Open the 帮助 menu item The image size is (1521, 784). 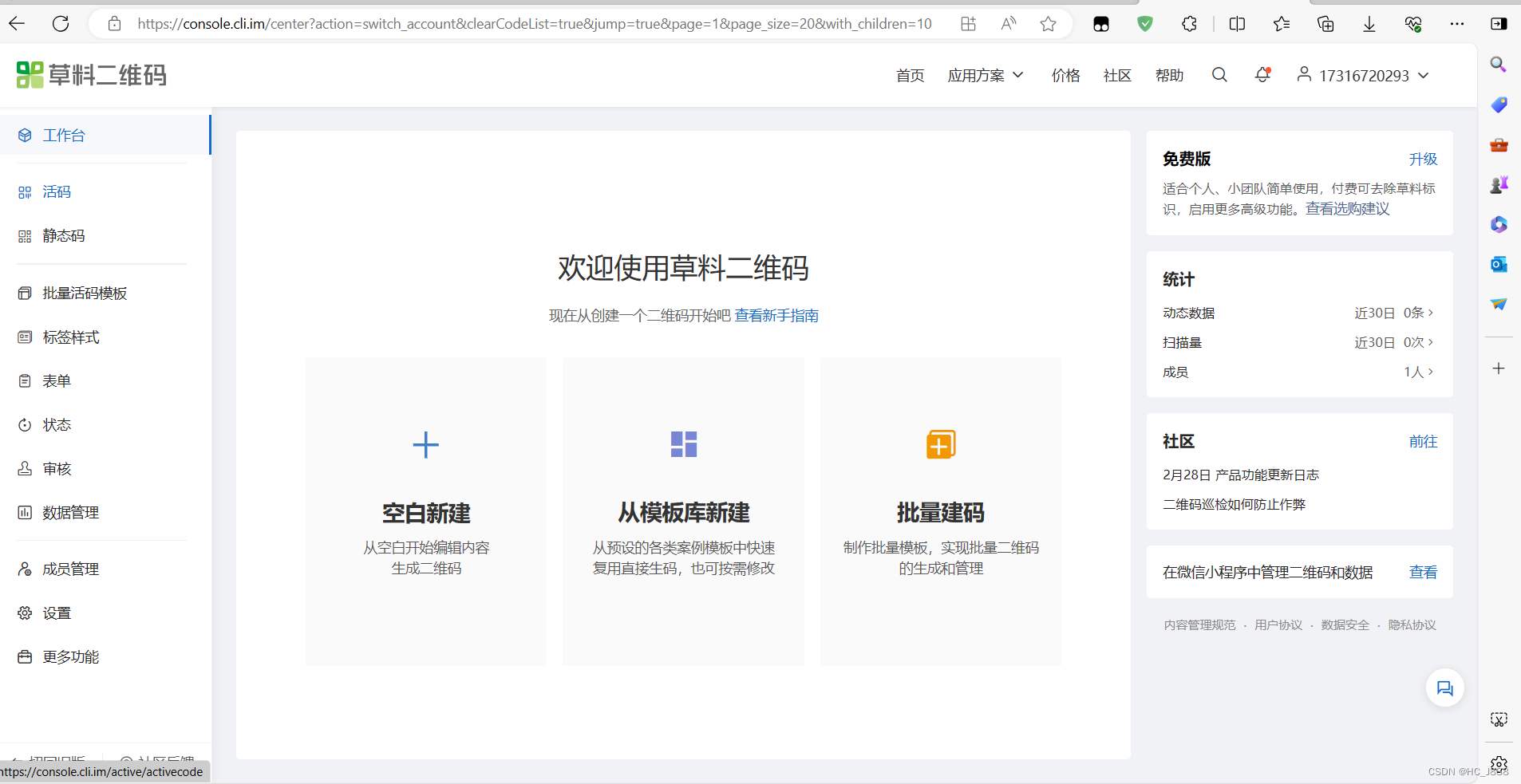[x=1169, y=76]
